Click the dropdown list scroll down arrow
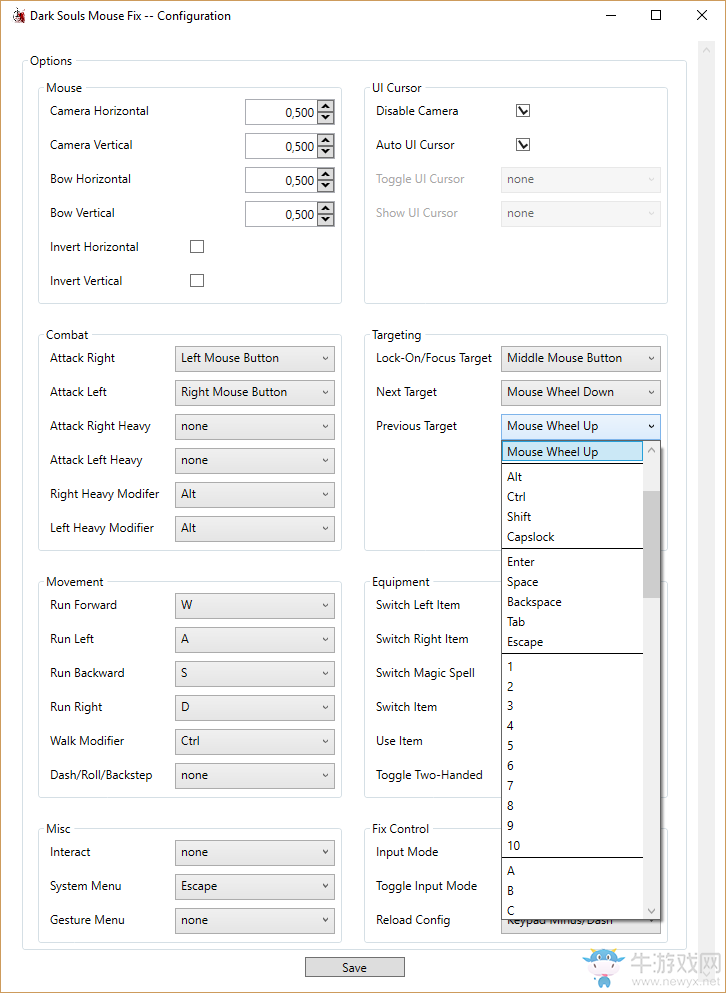Viewport: 726px width, 993px height. [651, 911]
